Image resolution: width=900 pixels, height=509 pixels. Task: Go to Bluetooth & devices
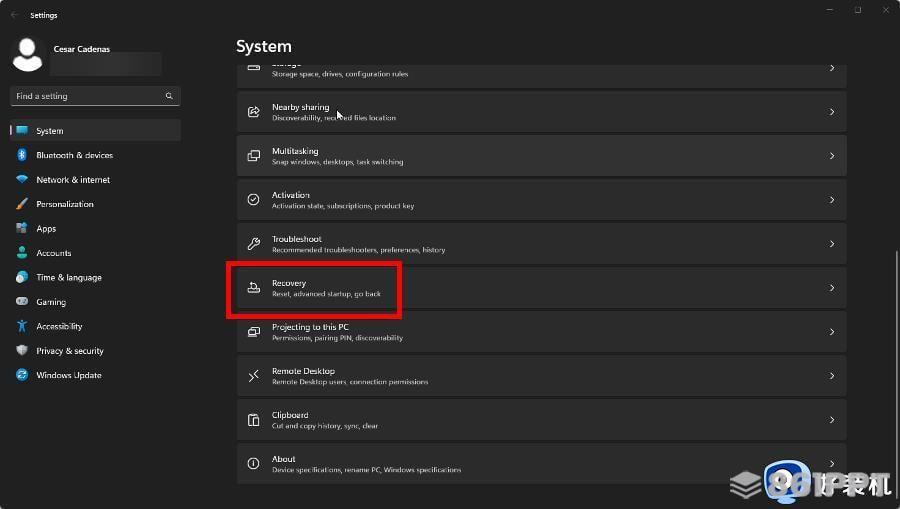tap(95, 155)
